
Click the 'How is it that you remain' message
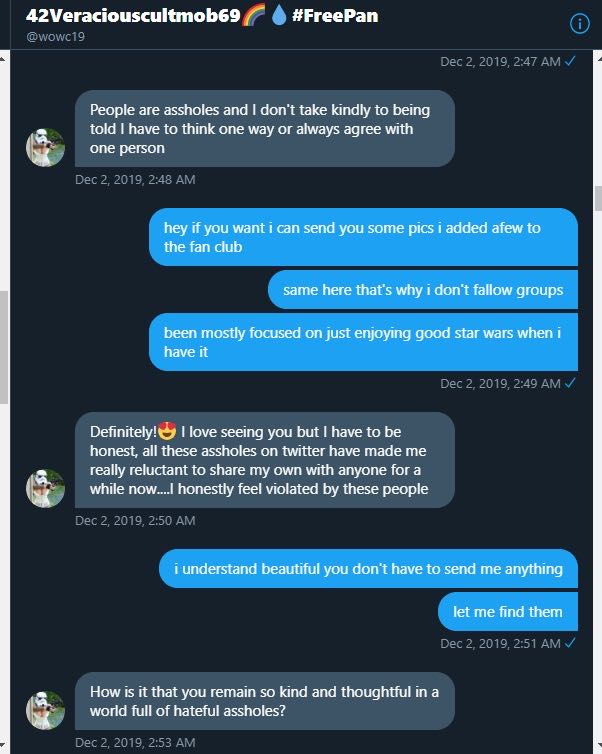coord(265,701)
